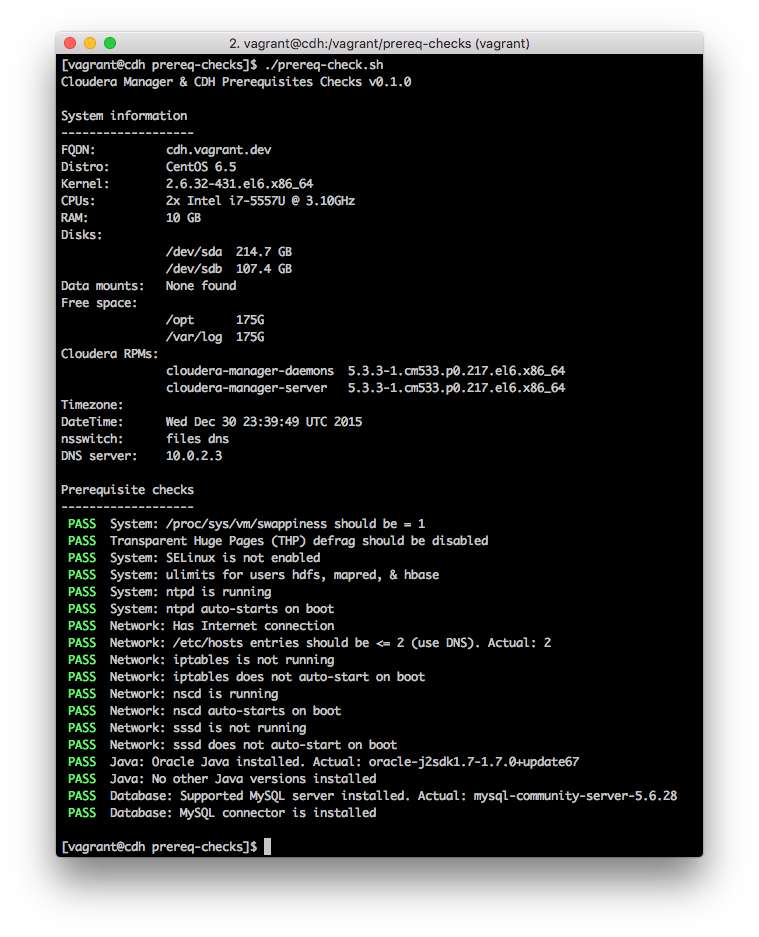Click the 'sssd does not auto-start on boot' check

point(232,745)
